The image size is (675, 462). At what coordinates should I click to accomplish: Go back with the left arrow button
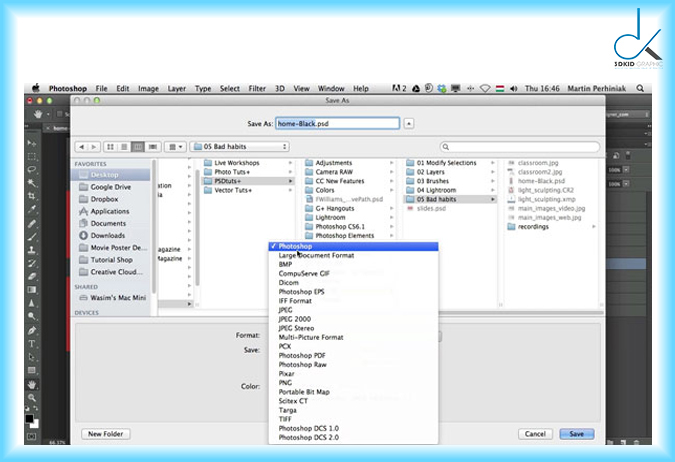(x=81, y=147)
